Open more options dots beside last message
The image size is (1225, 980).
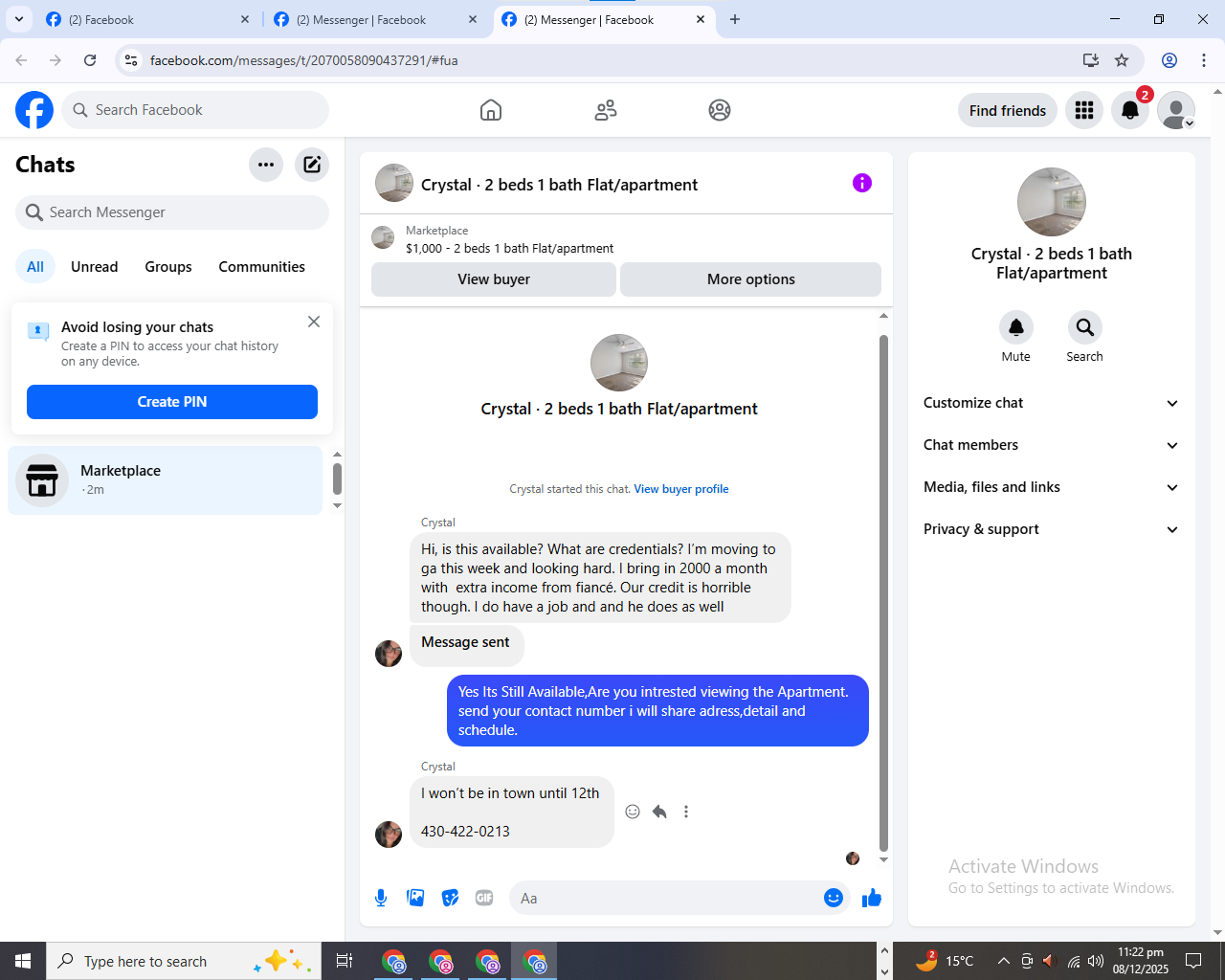click(x=686, y=812)
